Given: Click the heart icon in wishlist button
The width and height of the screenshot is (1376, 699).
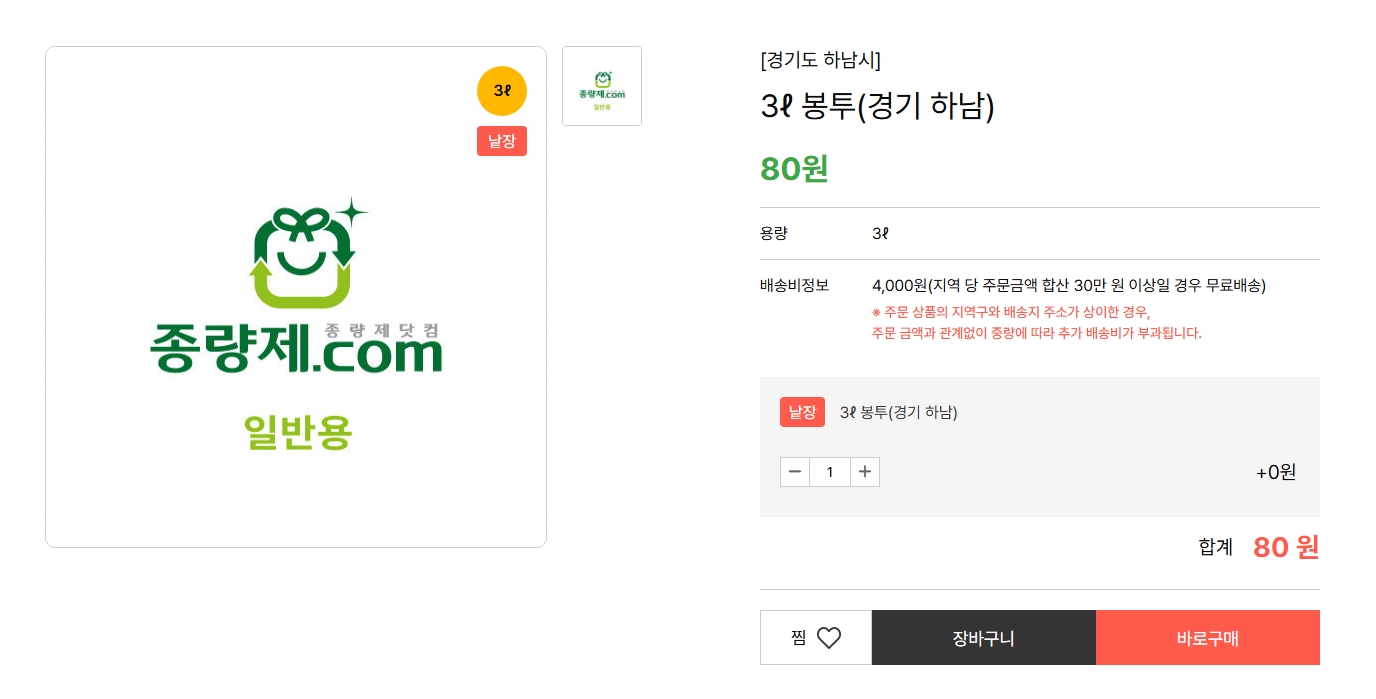Looking at the screenshot, I should [829, 638].
